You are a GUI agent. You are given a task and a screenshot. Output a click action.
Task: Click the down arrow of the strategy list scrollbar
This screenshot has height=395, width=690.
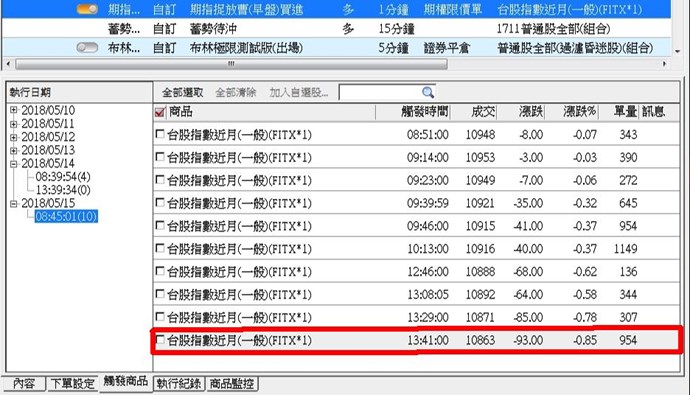[677, 51]
